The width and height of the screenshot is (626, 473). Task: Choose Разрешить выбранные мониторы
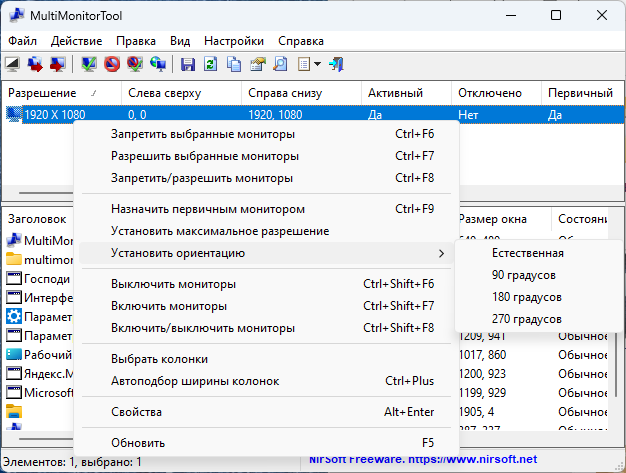[x=266, y=156]
